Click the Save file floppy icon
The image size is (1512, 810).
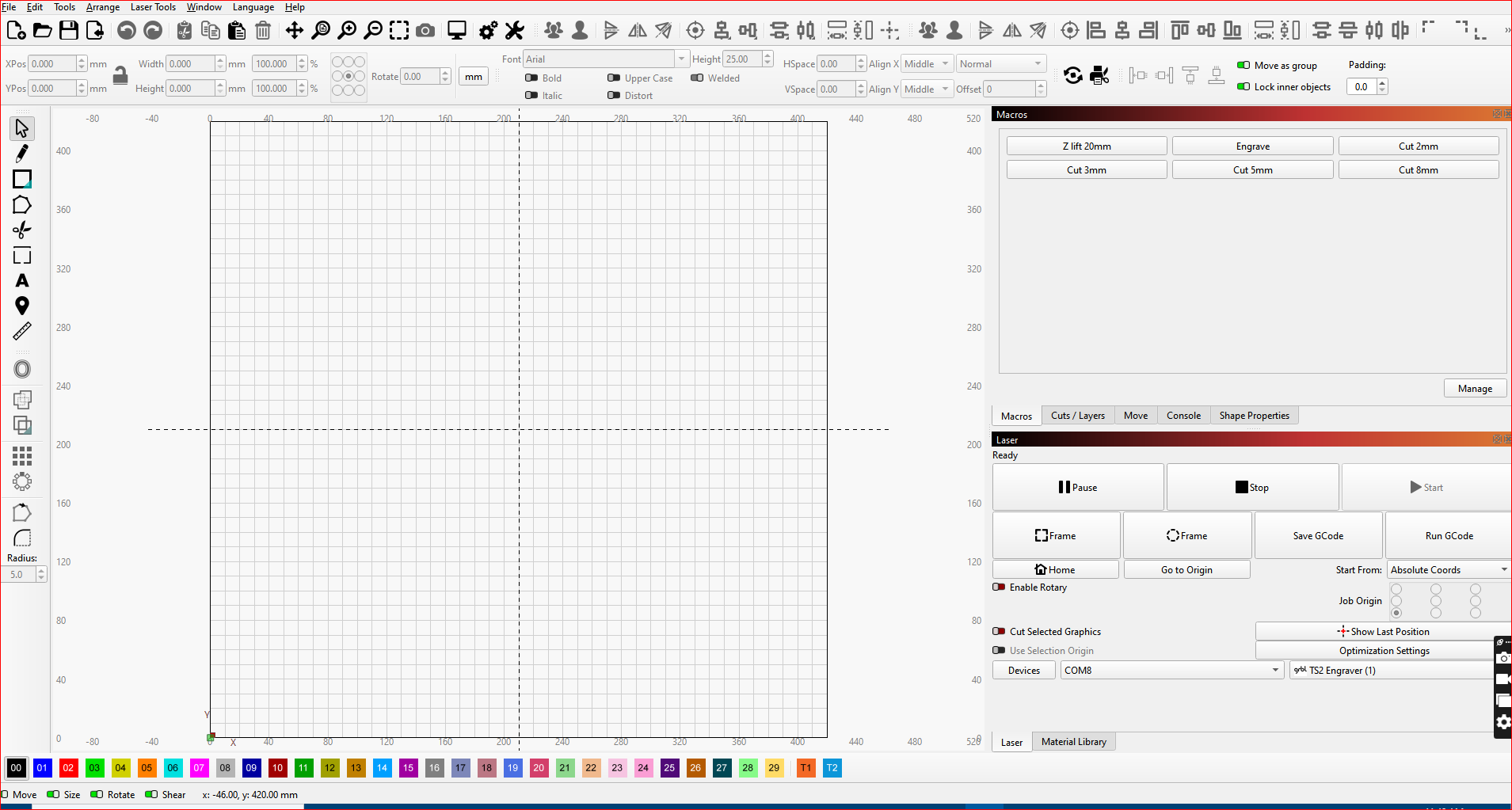[69, 31]
